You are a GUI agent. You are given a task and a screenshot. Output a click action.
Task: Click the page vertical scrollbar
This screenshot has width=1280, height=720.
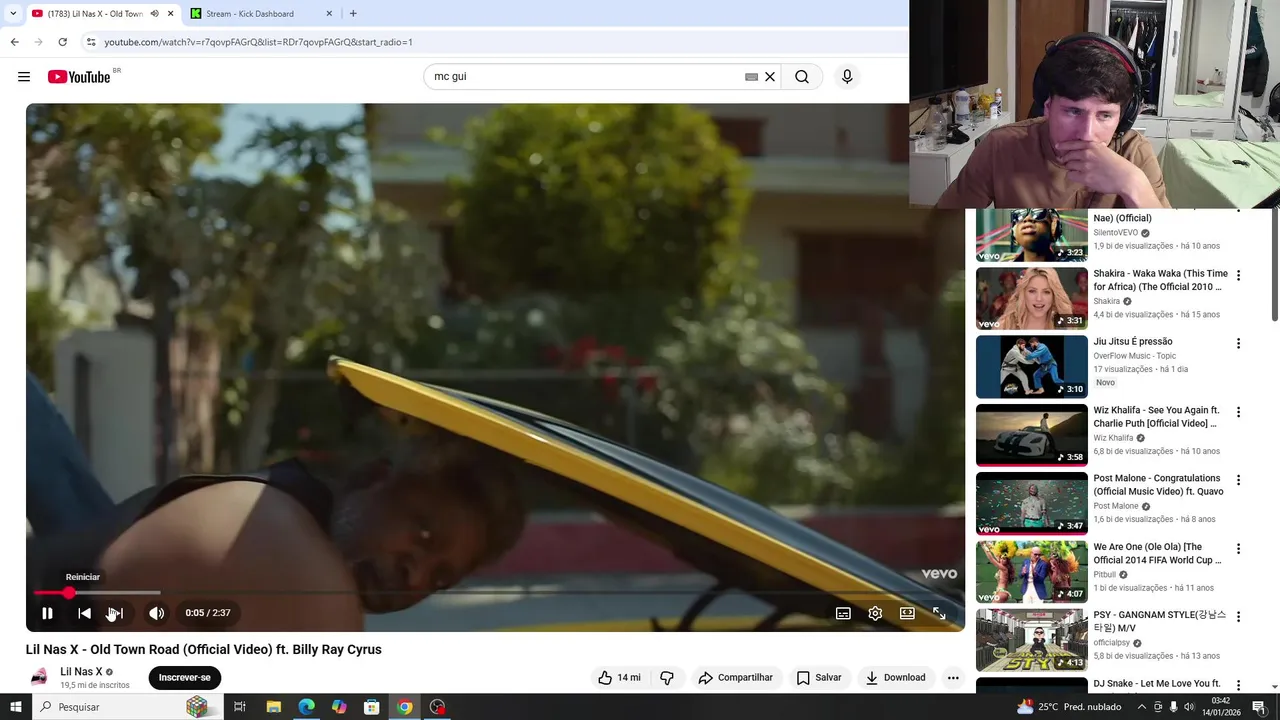point(1274,266)
